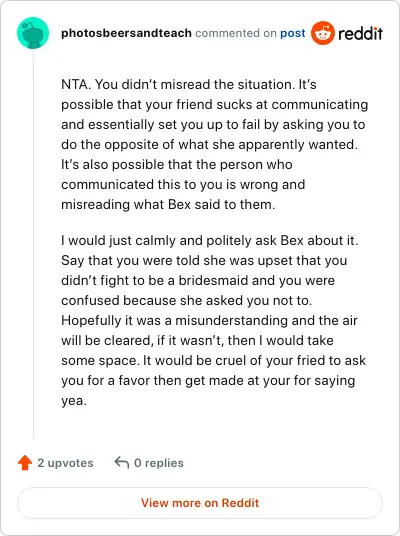Follow the blue "post" link
Image resolution: width=400 pixels, height=536 pixels.
click(293, 34)
